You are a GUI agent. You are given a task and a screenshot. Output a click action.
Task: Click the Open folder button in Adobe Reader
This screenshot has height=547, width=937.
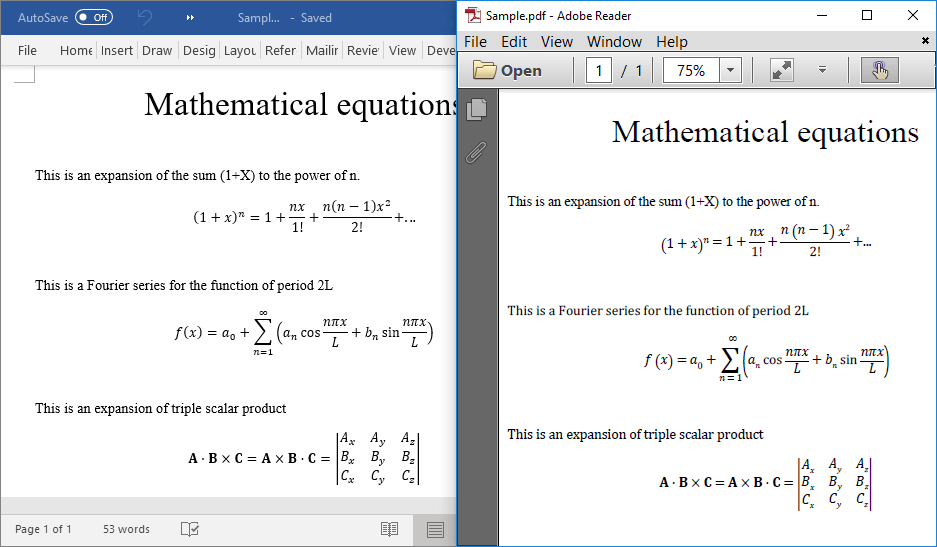(x=507, y=70)
